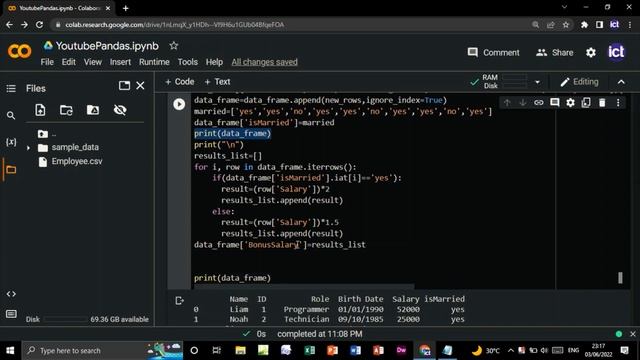This screenshot has width=640, height=360.
Task: Mount Google Drive folder icon
Action: [93, 110]
